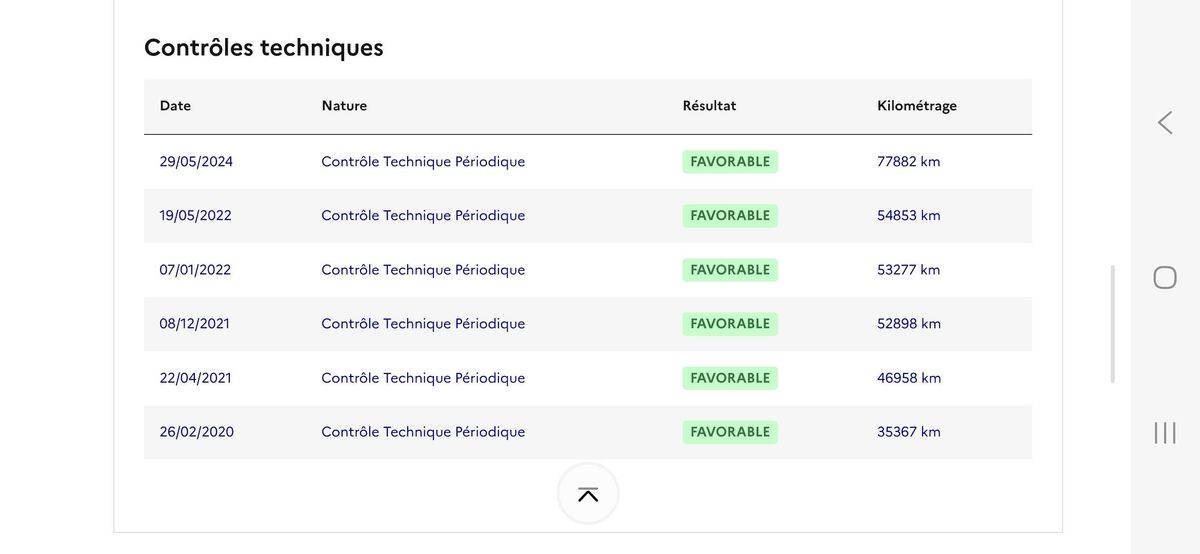This screenshot has width=1200, height=554.
Task: Click the 77882 km mileage value
Action: pyautogui.click(x=909, y=161)
